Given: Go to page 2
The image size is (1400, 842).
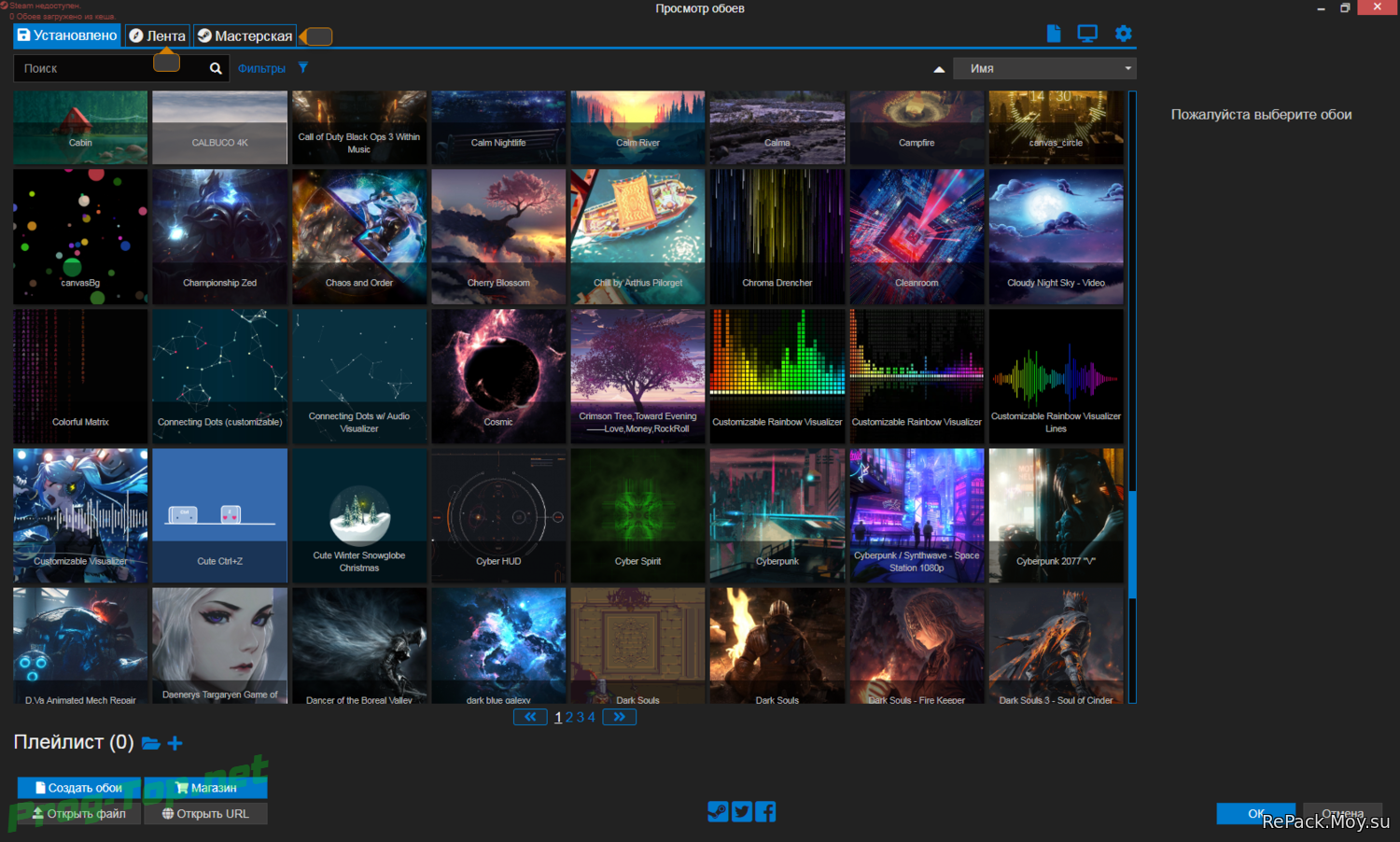Looking at the screenshot, I should coord(569,717).
